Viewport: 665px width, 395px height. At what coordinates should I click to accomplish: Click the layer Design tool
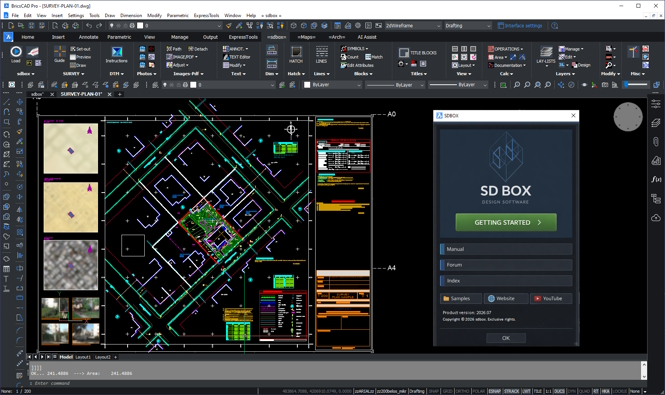pyautogui.click(x=581, y=65)
